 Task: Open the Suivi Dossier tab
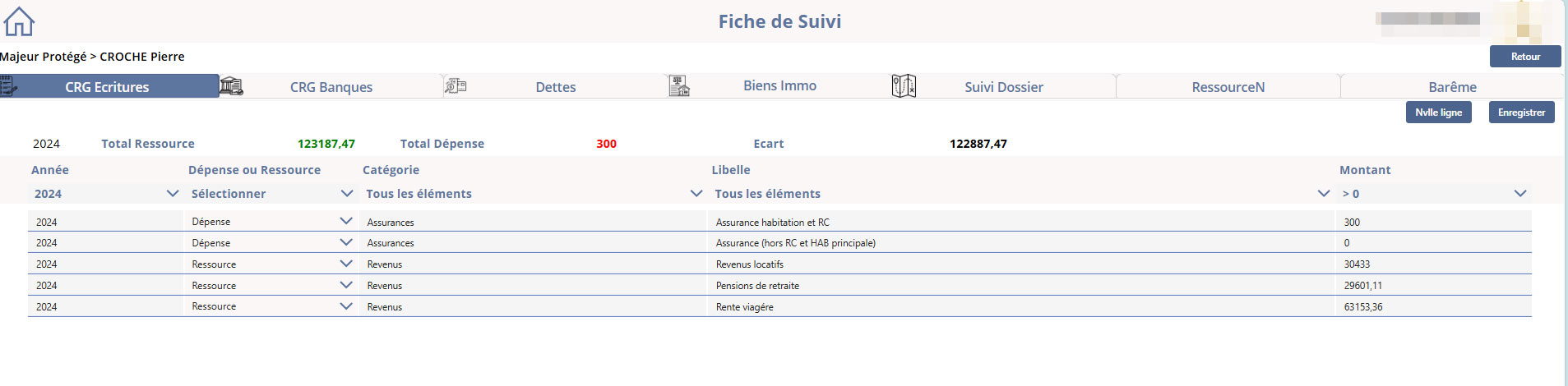pos(1004,86)
